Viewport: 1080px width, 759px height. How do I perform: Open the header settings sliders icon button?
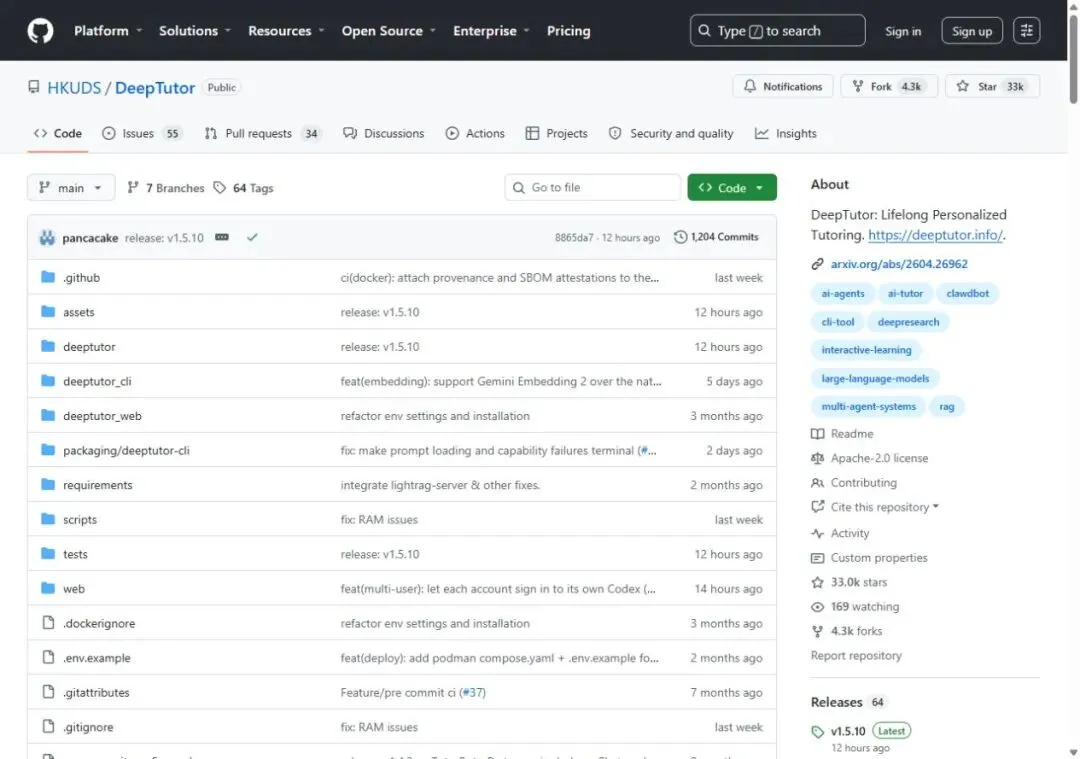pyautogui.click(x=1026, y=31)
